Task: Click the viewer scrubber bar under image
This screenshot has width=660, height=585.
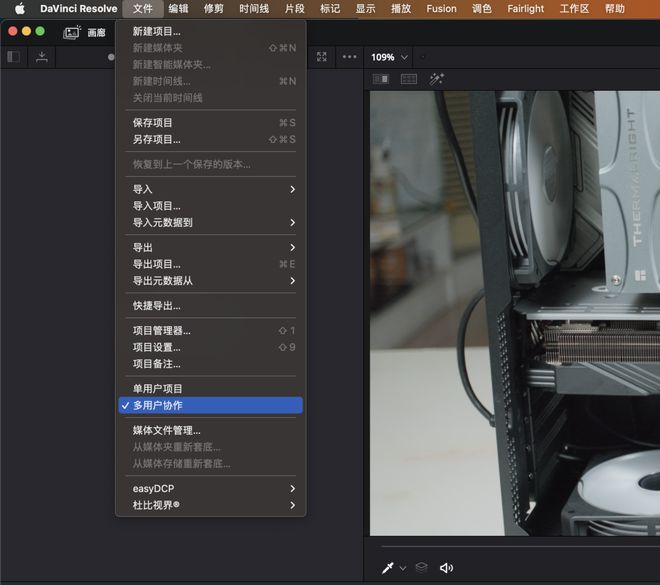Action: tap(521, 546)
